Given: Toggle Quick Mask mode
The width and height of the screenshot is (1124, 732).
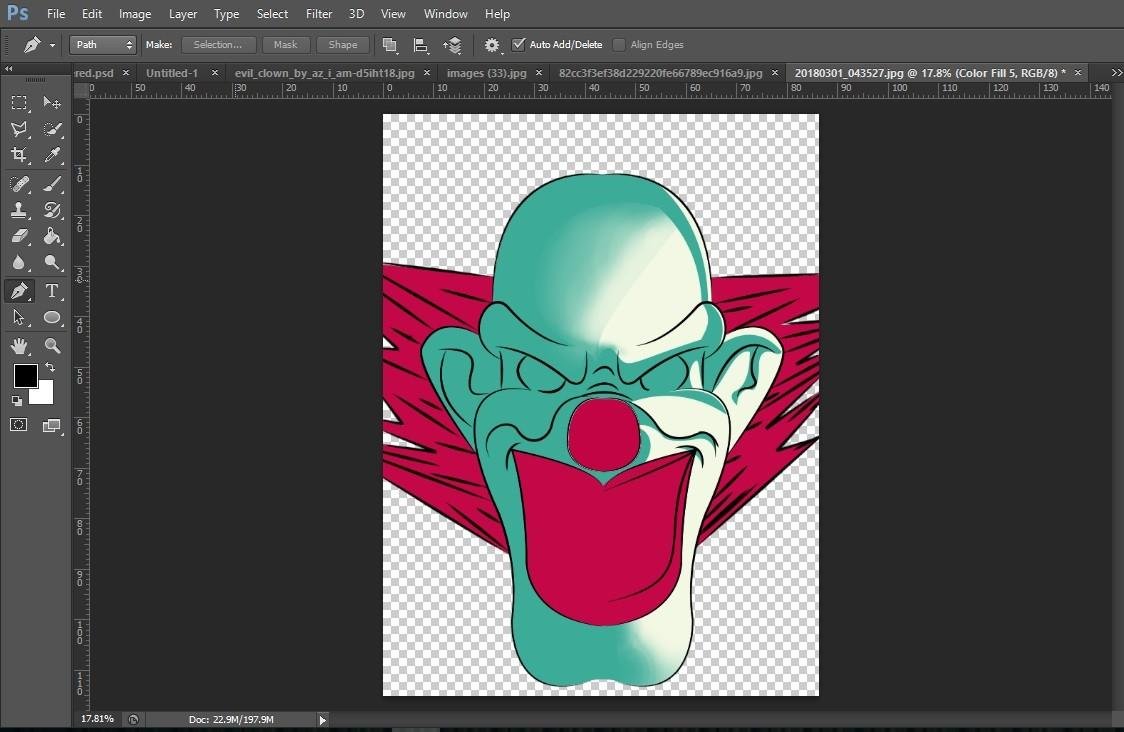Looking at the screenshot, I should click(x=19, y=425).
